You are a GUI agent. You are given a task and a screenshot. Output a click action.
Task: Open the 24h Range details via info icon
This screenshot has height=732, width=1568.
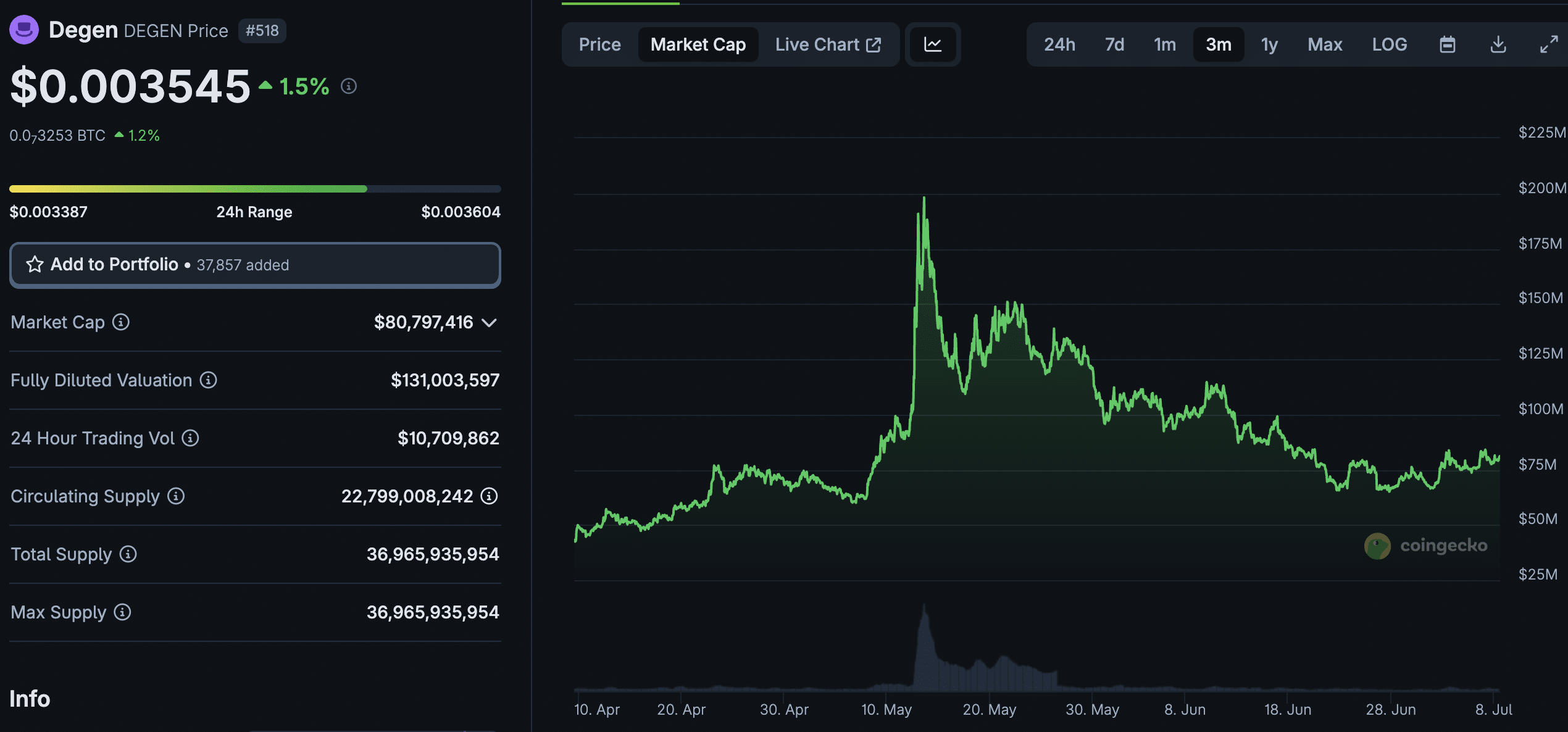(x=349, y=86)
